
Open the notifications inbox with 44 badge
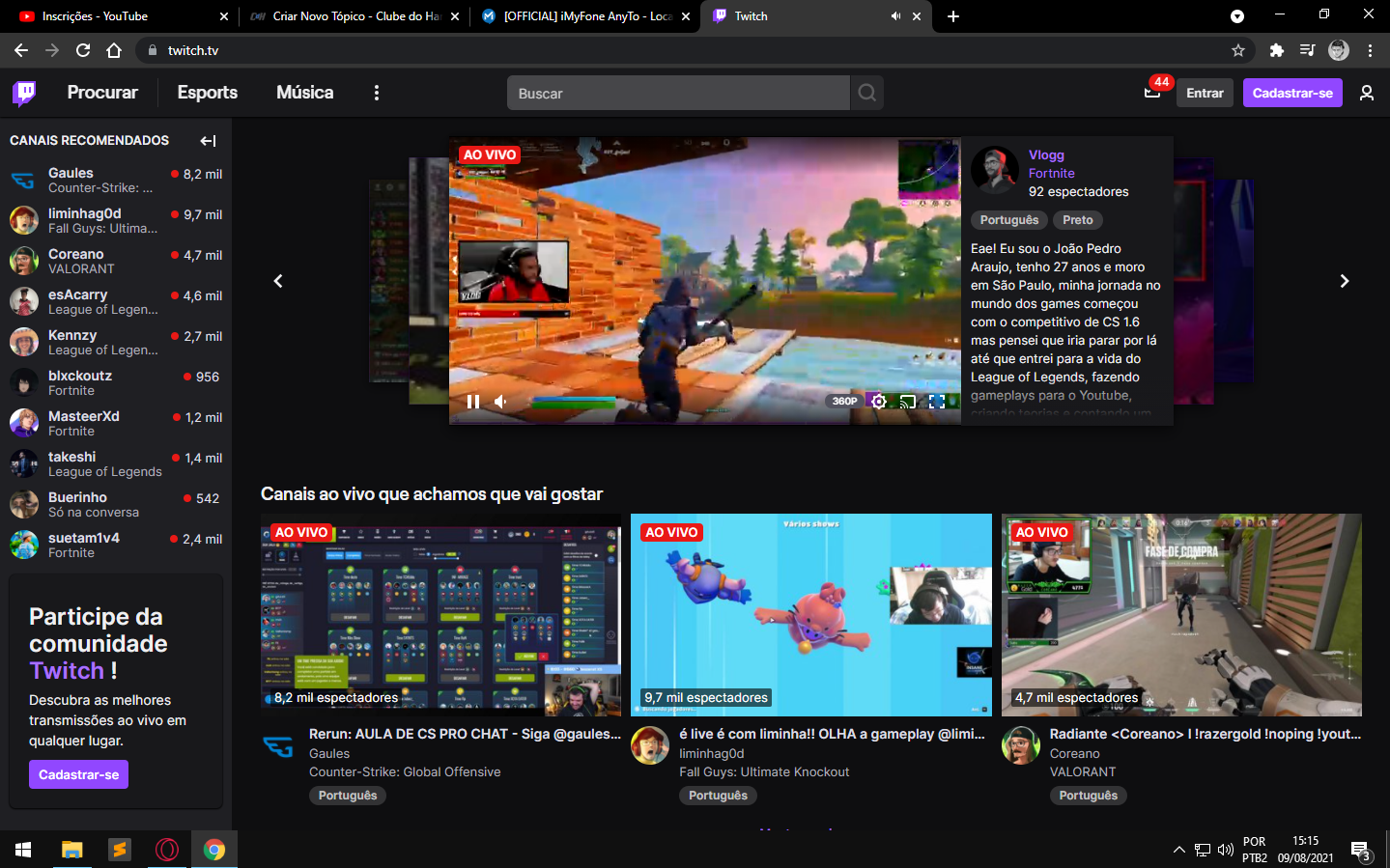[1152, 93]
